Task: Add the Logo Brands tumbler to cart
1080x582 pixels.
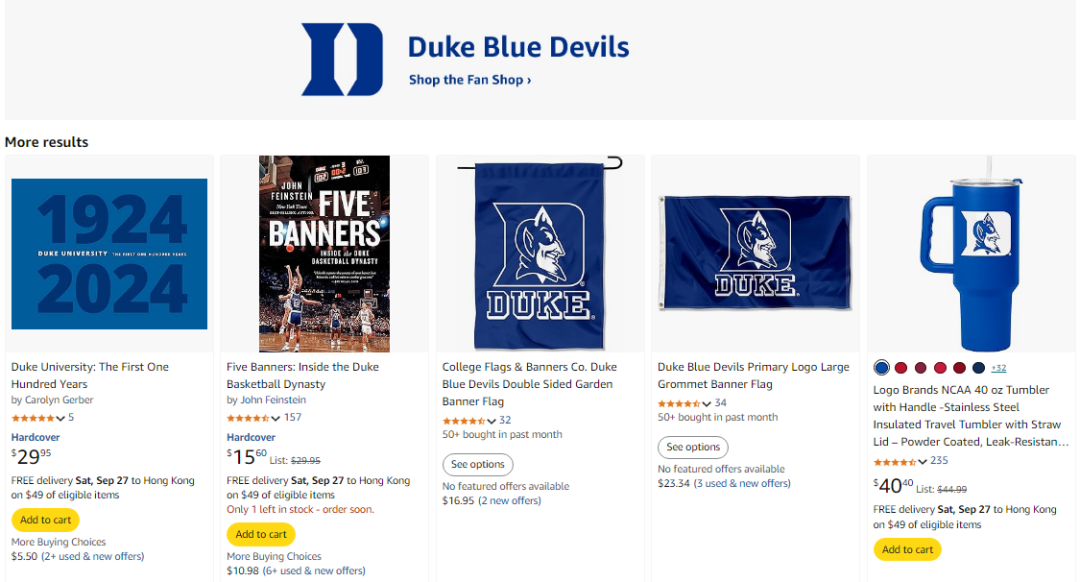Action: coord(907,549)
